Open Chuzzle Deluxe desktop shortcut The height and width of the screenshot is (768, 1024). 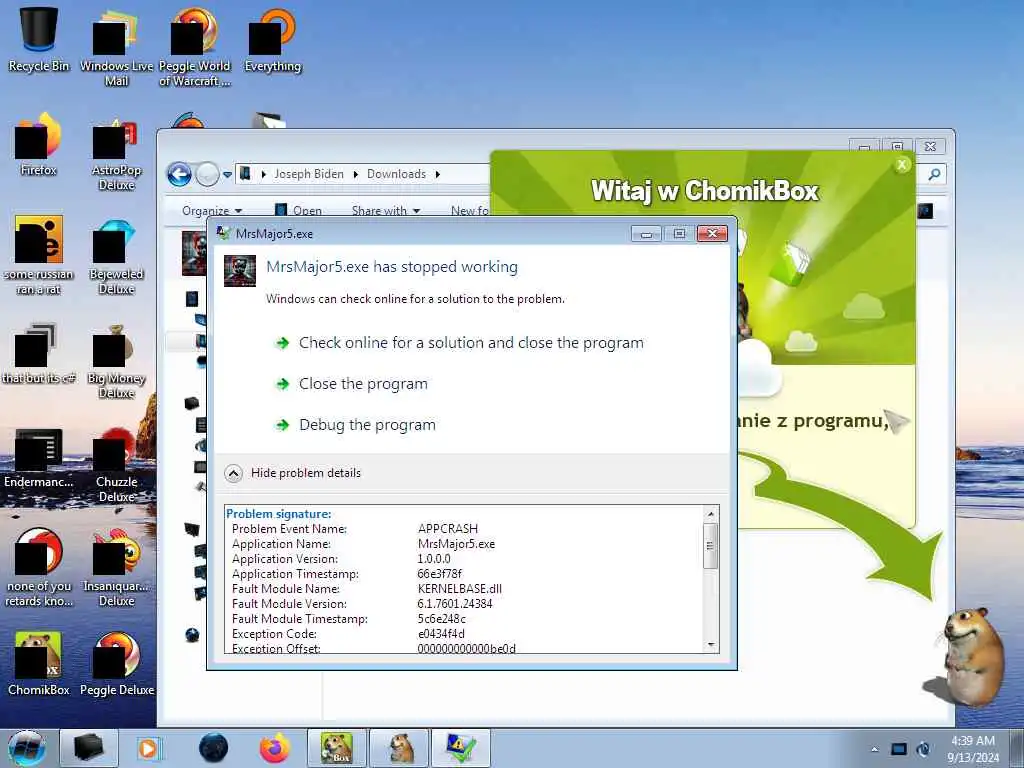[116, 464]
